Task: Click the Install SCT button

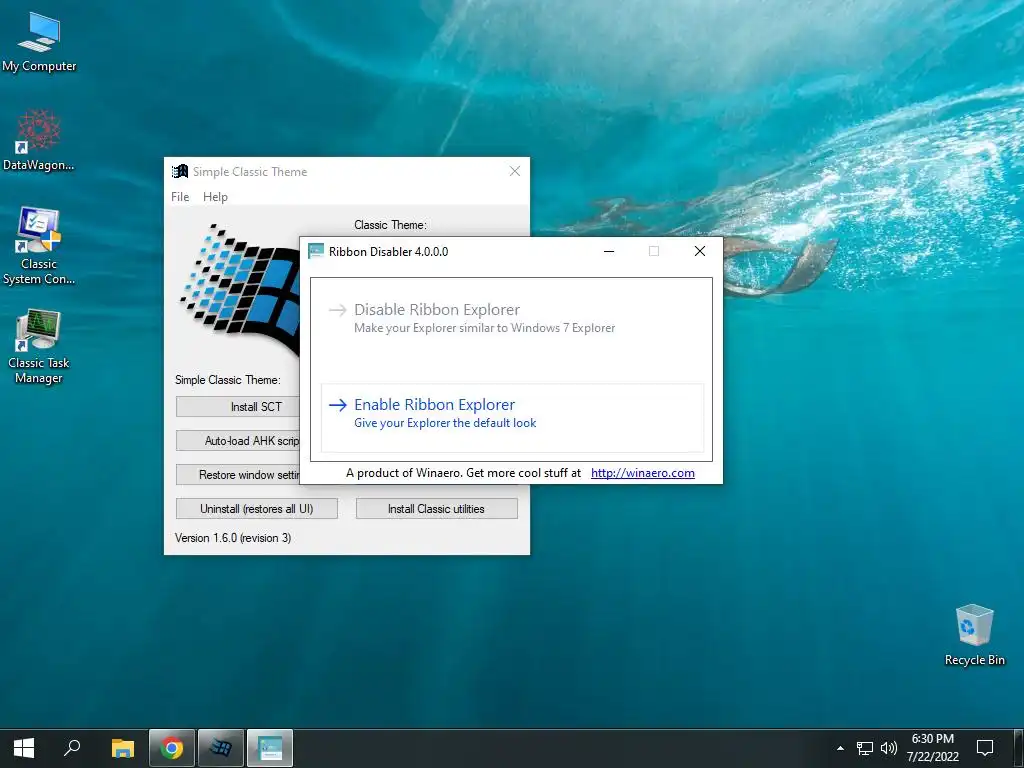Action: [x=238, y=407]
